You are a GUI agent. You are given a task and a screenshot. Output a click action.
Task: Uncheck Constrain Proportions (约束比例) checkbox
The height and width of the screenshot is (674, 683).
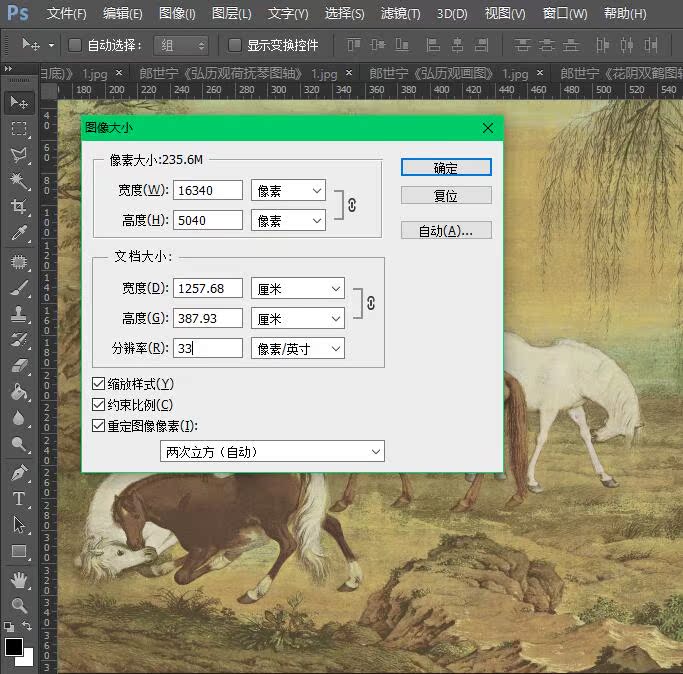click(98, 404)
